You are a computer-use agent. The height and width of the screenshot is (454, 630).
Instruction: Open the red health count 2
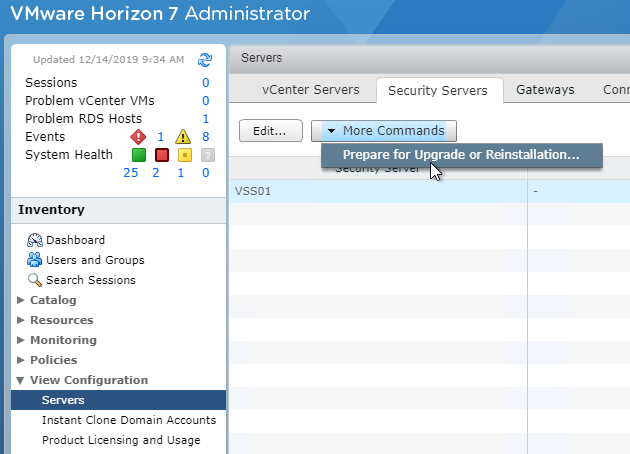156,173
